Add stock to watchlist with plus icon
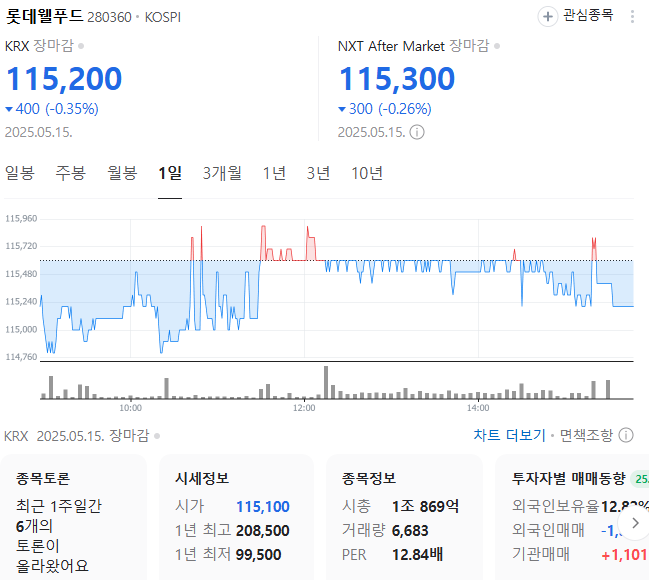 tap(547, 17)
